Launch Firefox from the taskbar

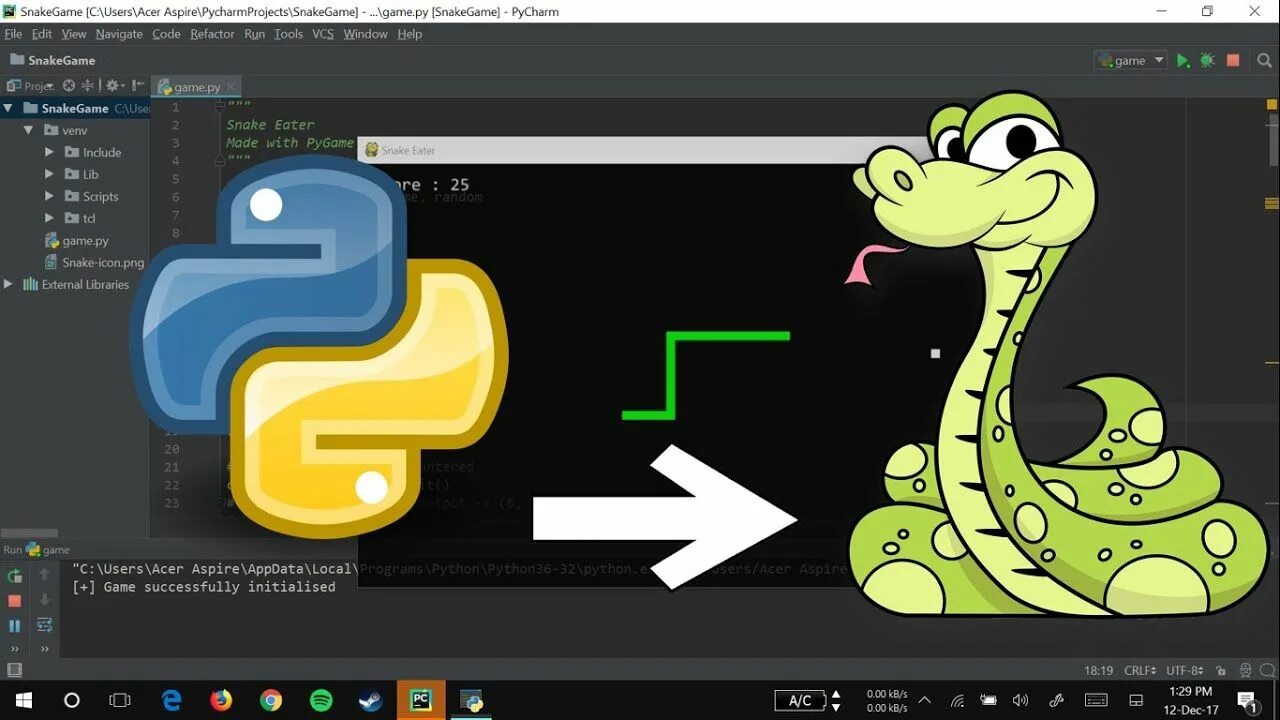pos(221,700)
